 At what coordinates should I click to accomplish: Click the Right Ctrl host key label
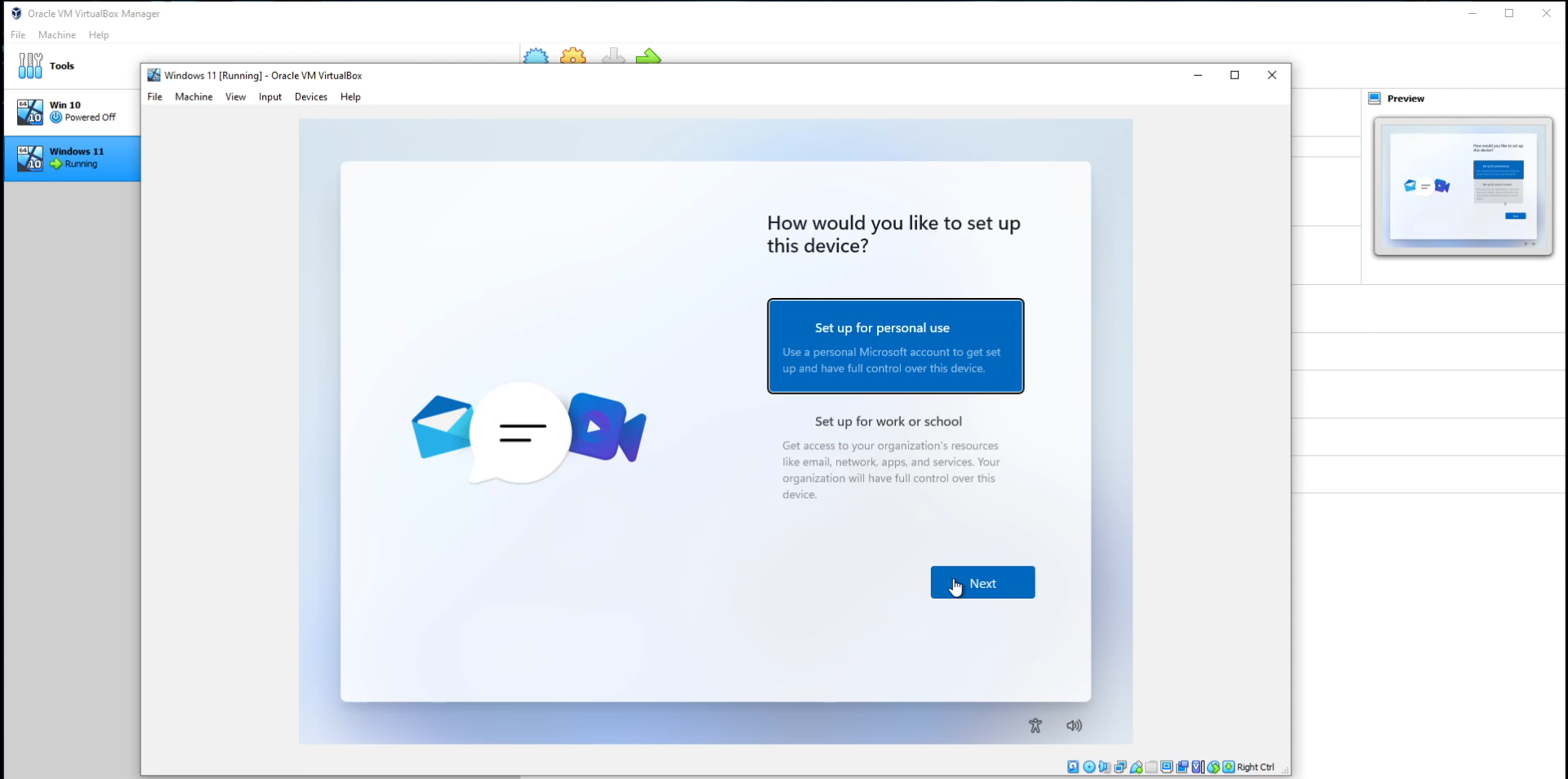pyautogui.click(x=1256, y=768)
